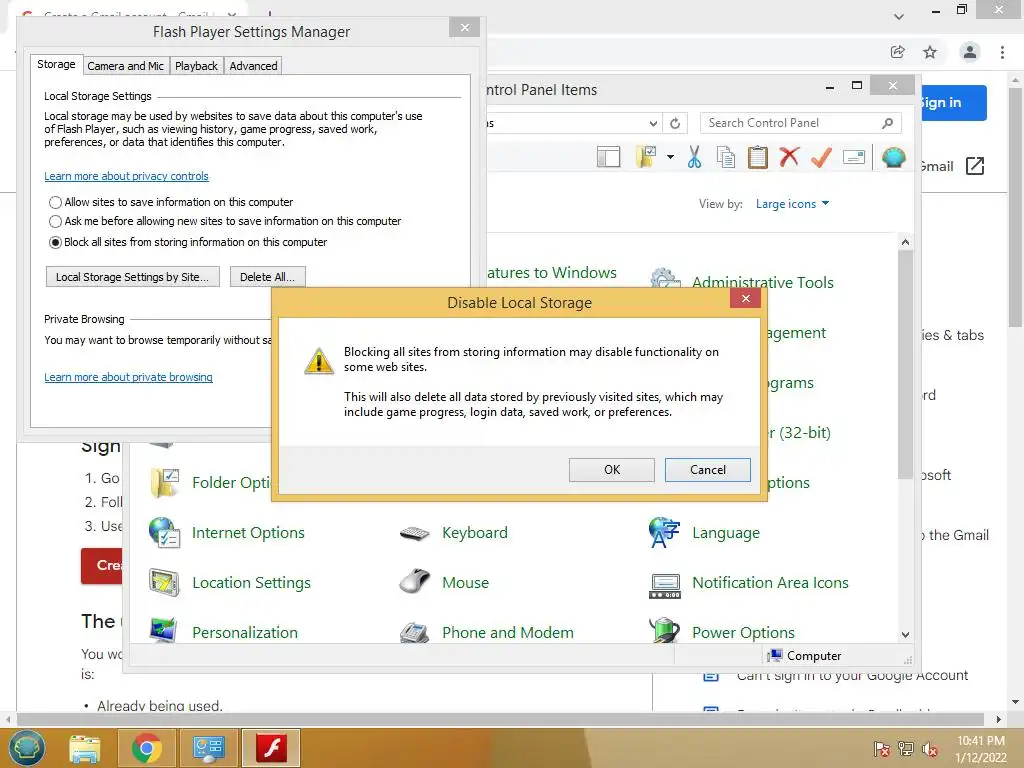The height and width of the screenshot is (768, 1024).
Task: Click the Windows Start orb
Action: 26,748
